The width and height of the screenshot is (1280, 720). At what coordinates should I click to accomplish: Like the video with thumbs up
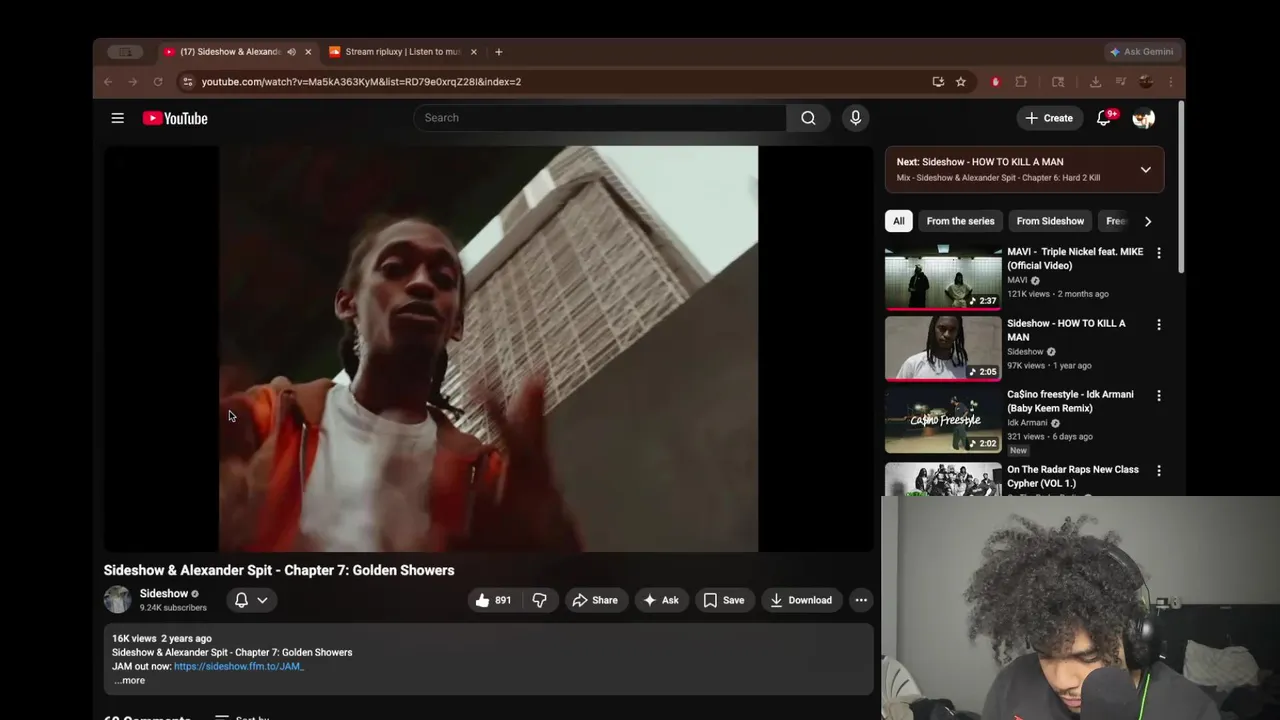click(x=493, y=600)
